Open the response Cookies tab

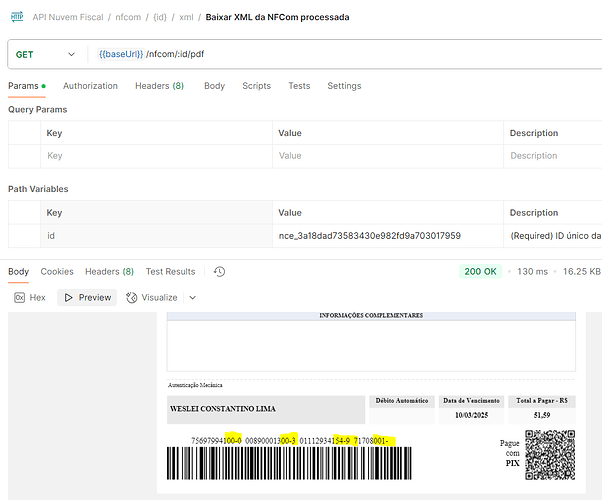tap(57, 272)
